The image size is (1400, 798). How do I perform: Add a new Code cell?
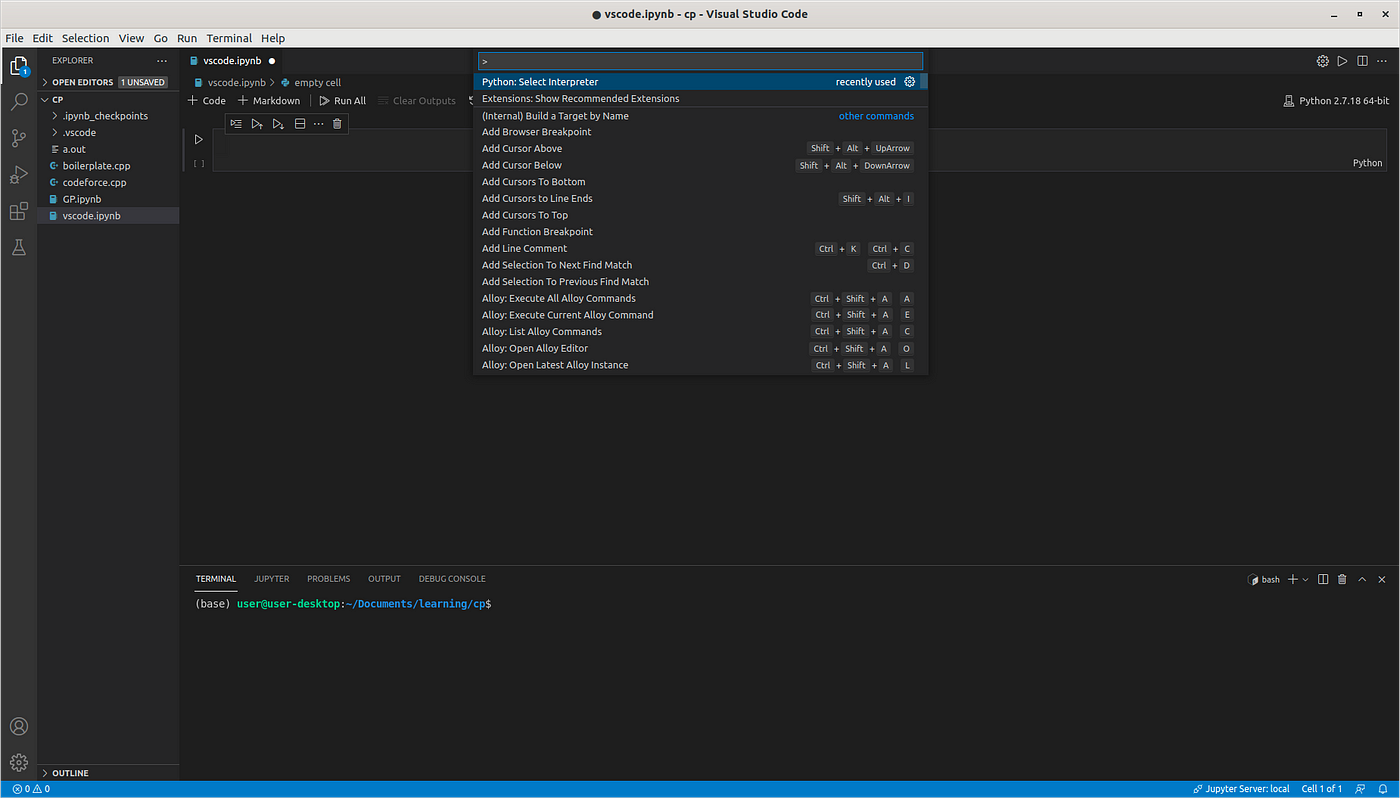pos(207,101)
